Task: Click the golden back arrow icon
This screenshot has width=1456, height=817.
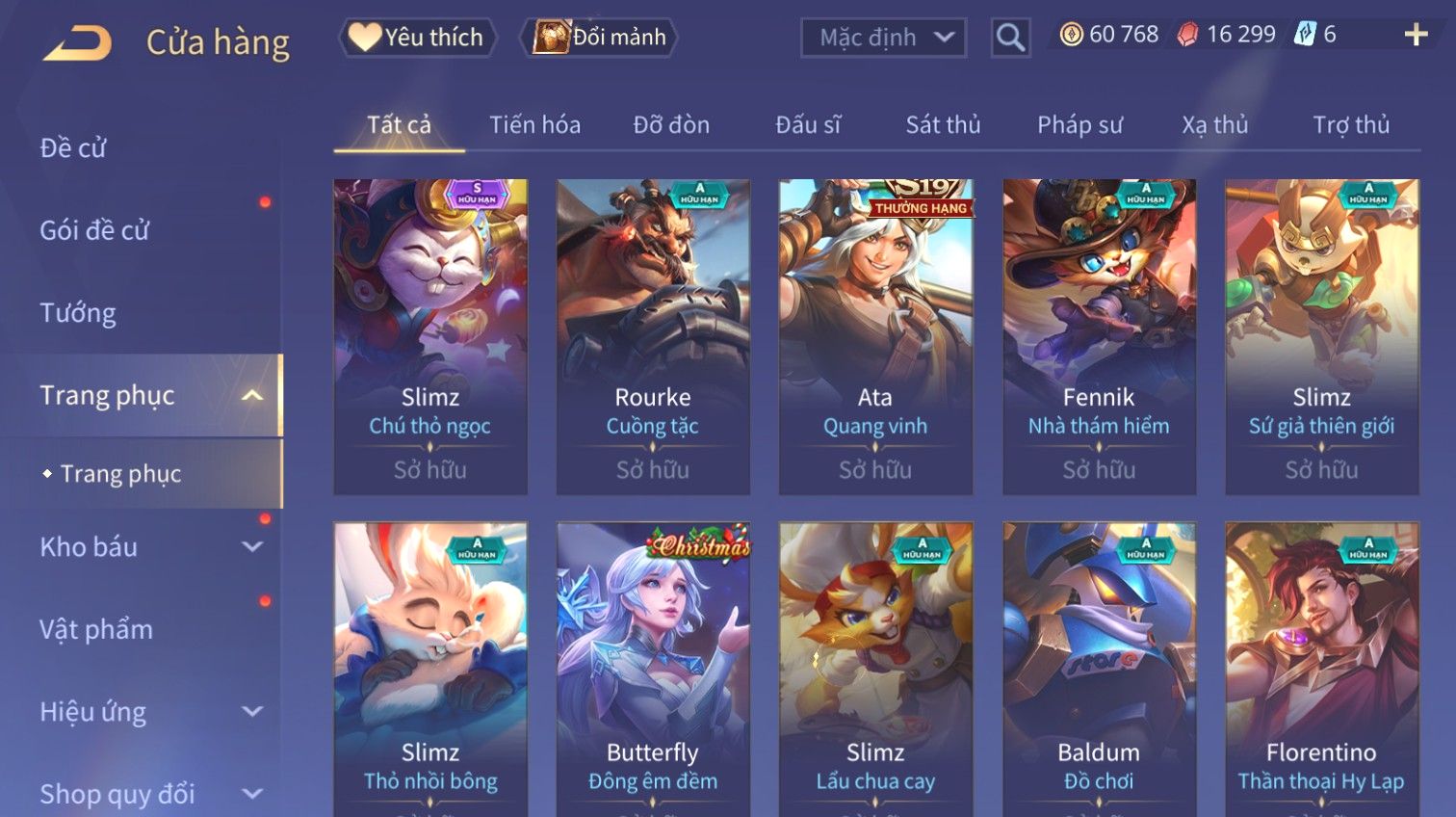Action: [x=78, y=42]
